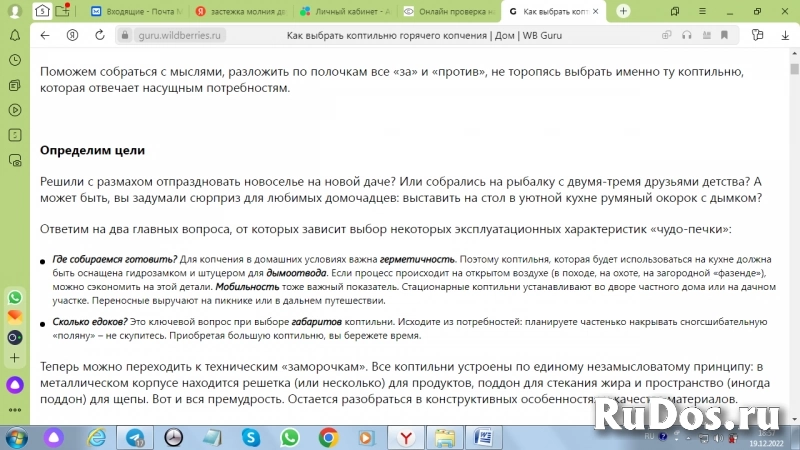Image resolution: width=800 pixels, height=450 pixels.
Task: Open the media player taskbar icon
Action: 366,438
